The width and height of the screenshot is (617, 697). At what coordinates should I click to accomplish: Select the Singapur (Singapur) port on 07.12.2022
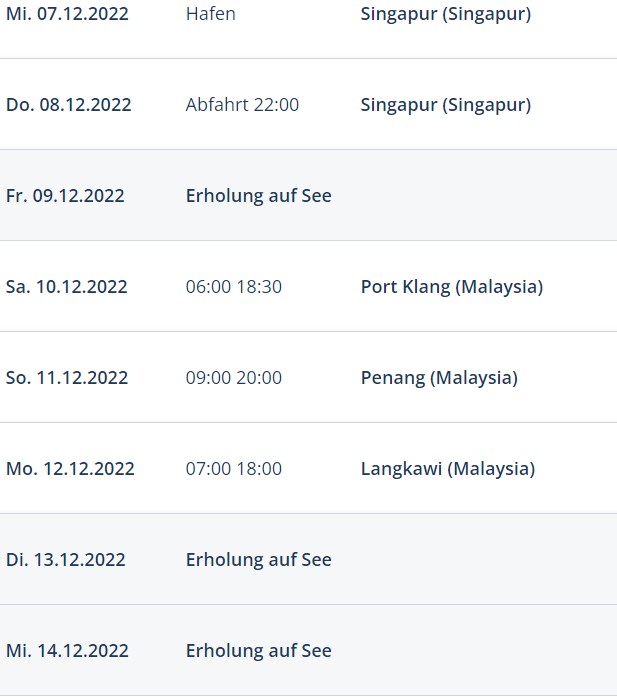click(445, 14)
